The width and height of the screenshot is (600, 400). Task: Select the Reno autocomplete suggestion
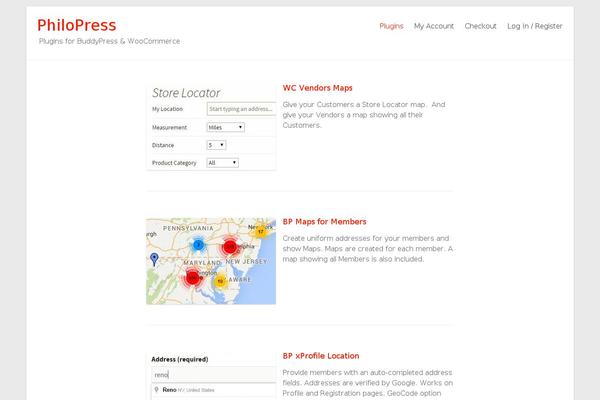(x=214, y=390)
